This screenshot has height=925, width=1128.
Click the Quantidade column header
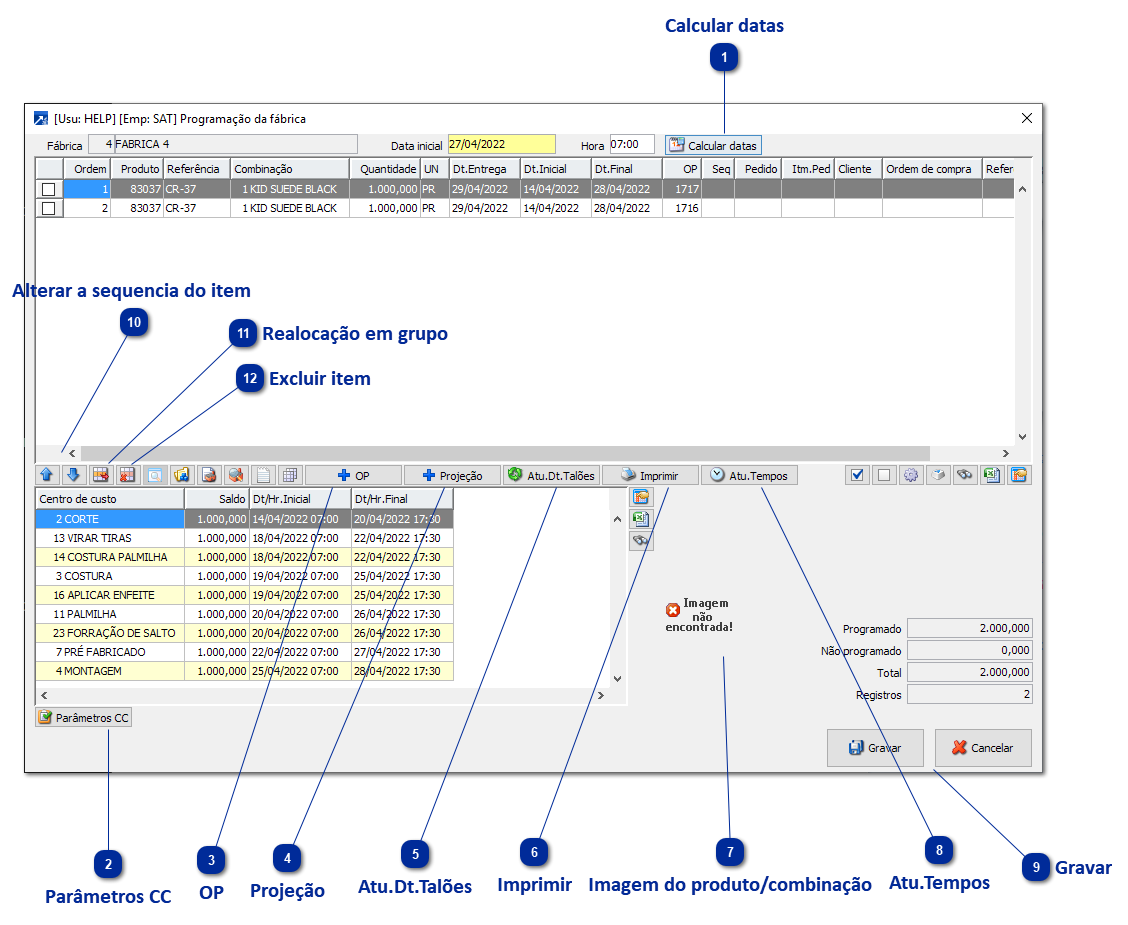click(385, 169)
